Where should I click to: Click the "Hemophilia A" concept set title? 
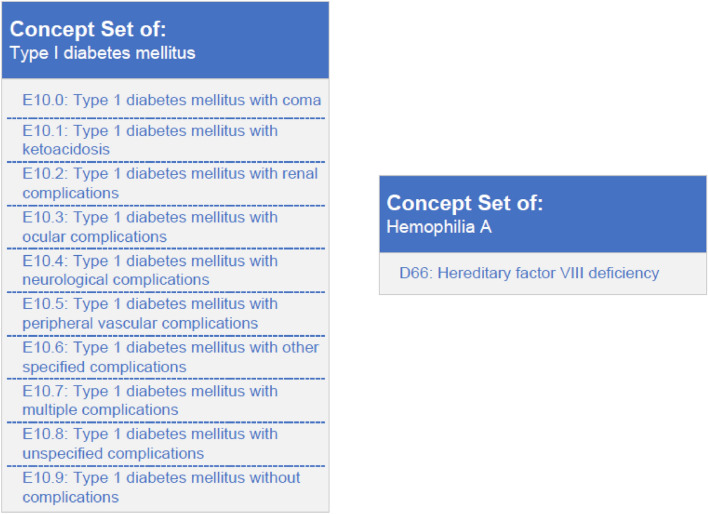(x=439, y=227)
